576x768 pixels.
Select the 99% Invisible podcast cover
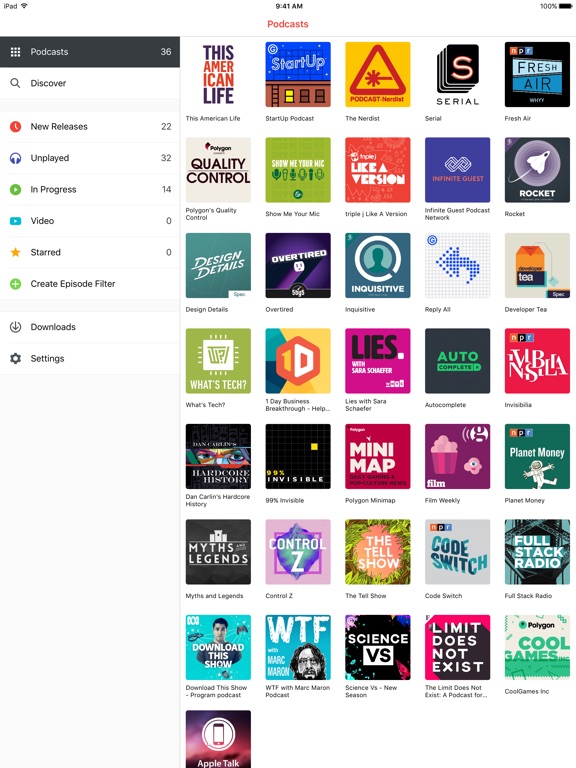pos(298,456)
